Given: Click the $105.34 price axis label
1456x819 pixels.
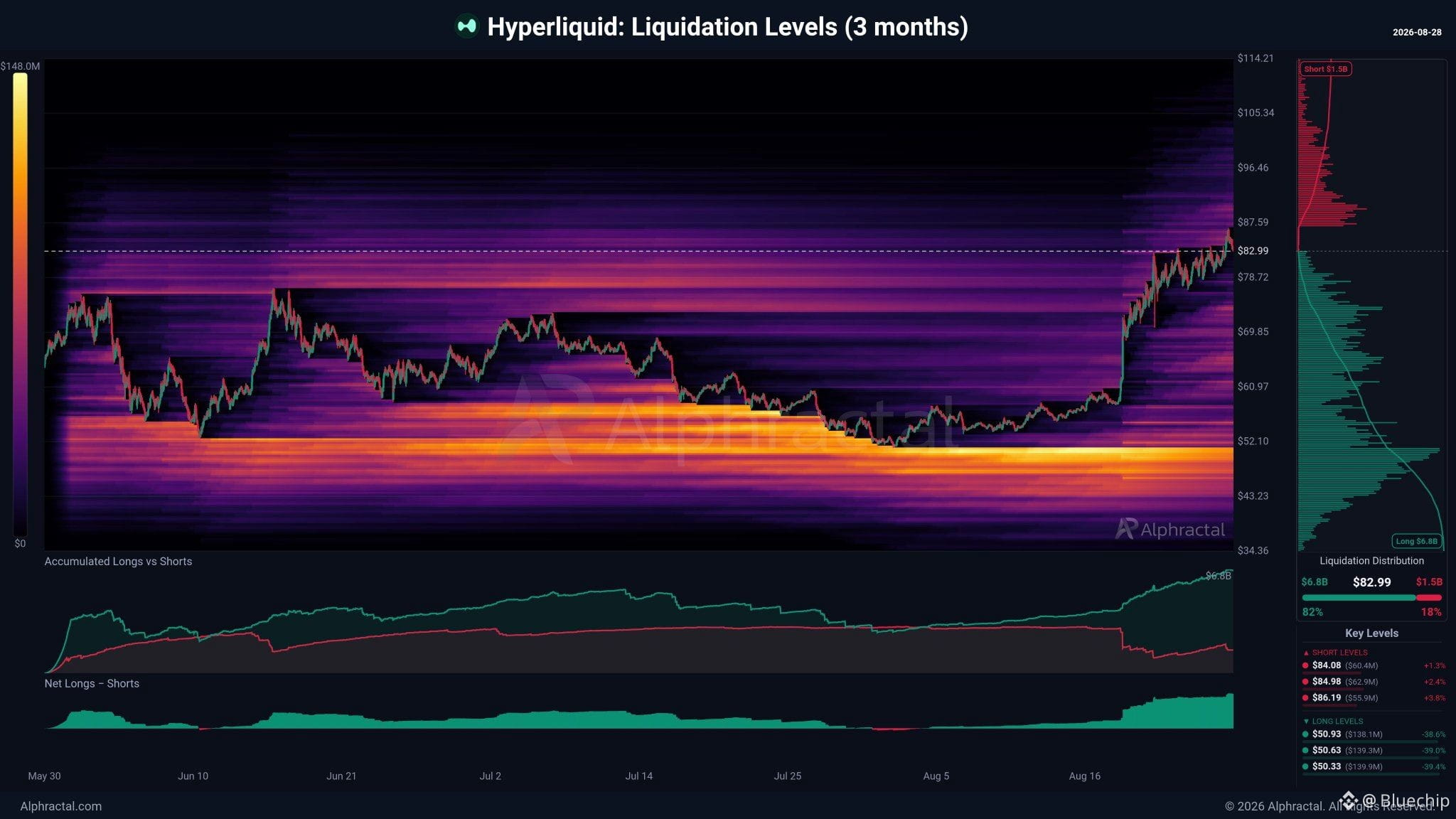Looking at the screenshot, I should pyautogui.click(x=1256, y=112).
